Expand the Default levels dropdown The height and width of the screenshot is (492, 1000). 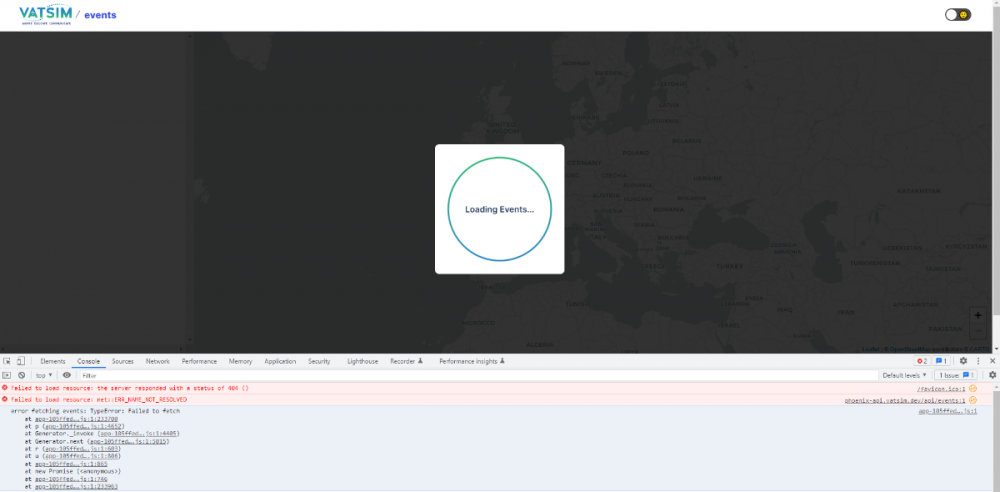(x=904, y=375)
